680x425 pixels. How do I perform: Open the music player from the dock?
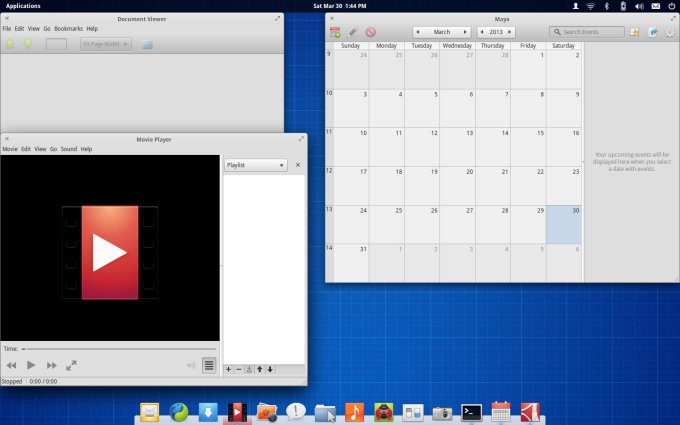point(354,412)
